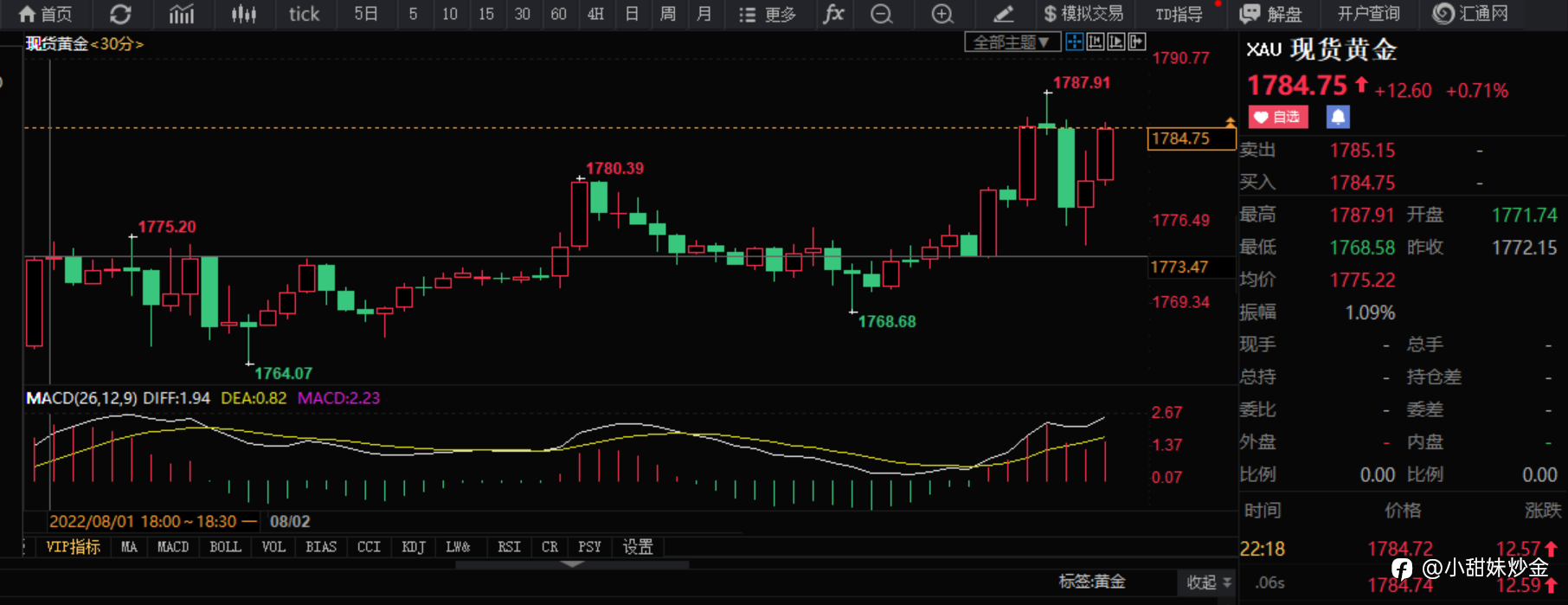The image size is (1568, 605).
Task: Collapse the panel with 收起 button
Action: 1208,582
